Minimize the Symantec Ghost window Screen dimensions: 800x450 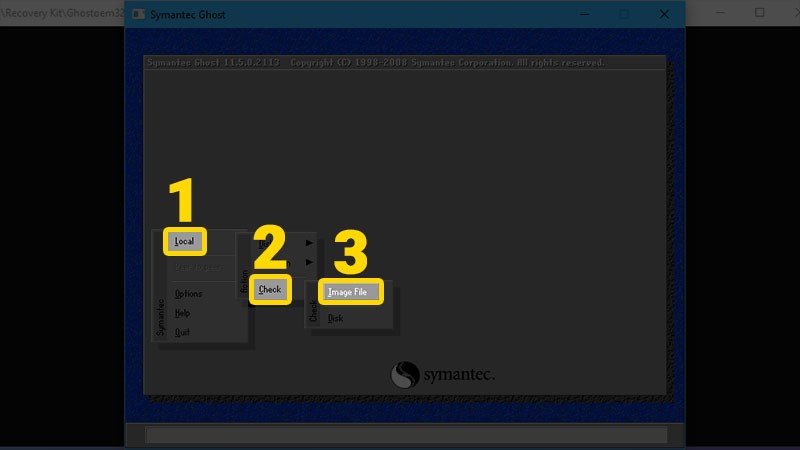(585, 14)
